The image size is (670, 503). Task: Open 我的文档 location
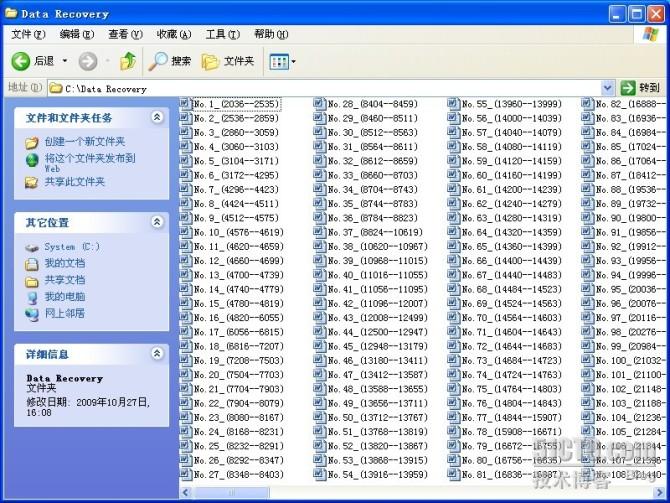click(x=65, y=264)
